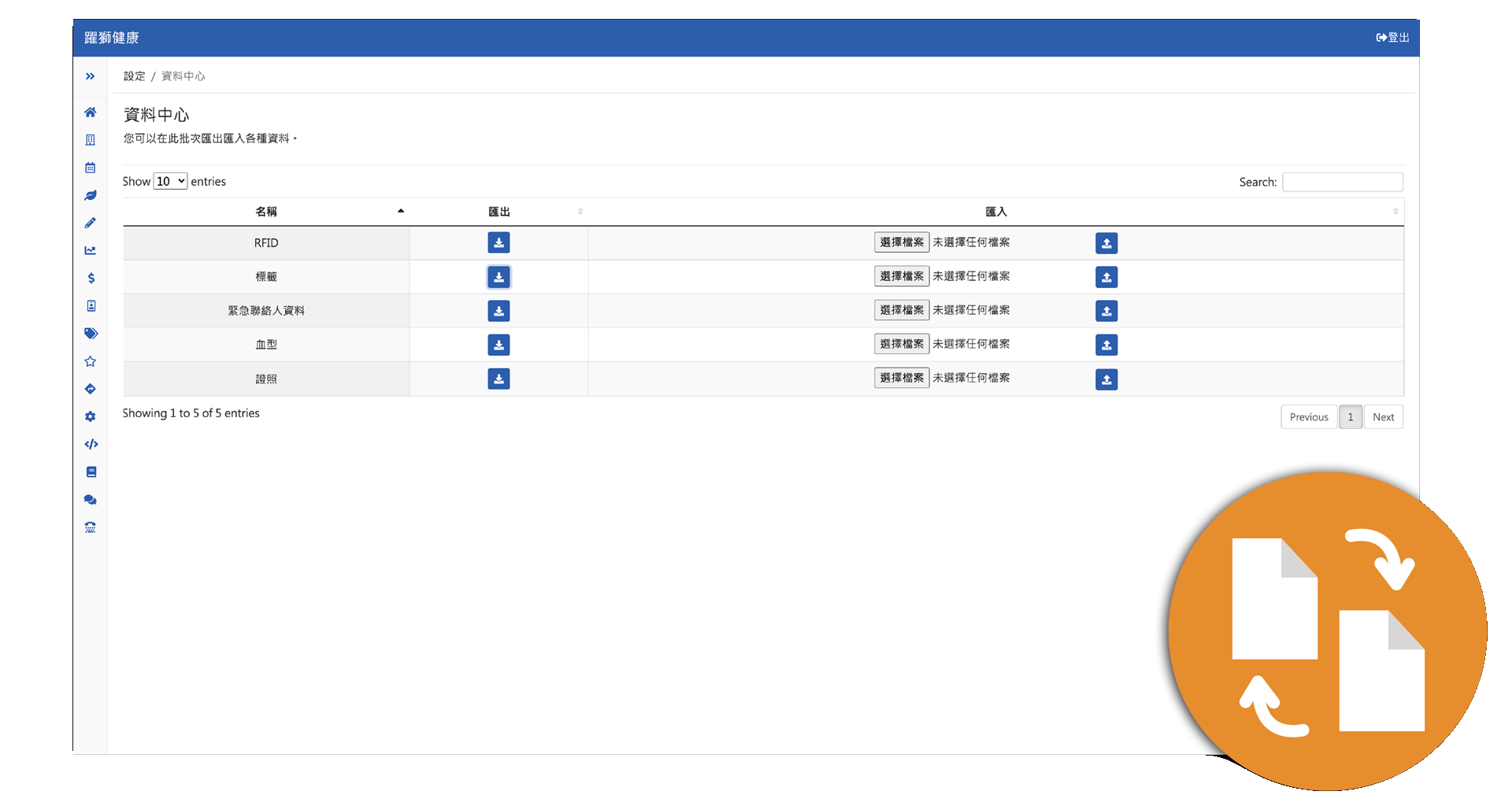
Task: Upload the 證照 import file
Action: point(1106,379)
